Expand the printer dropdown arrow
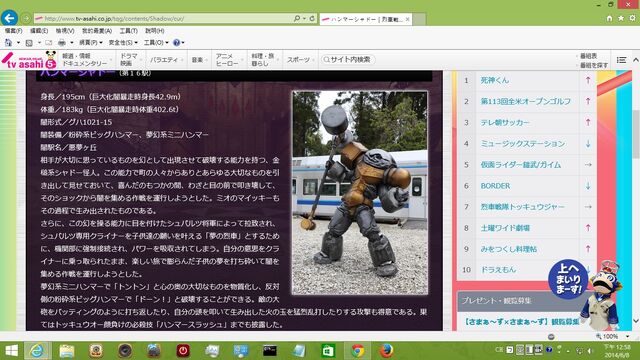Image resolution: width=640 pixels, height=360 pixels. coord(71,42)
